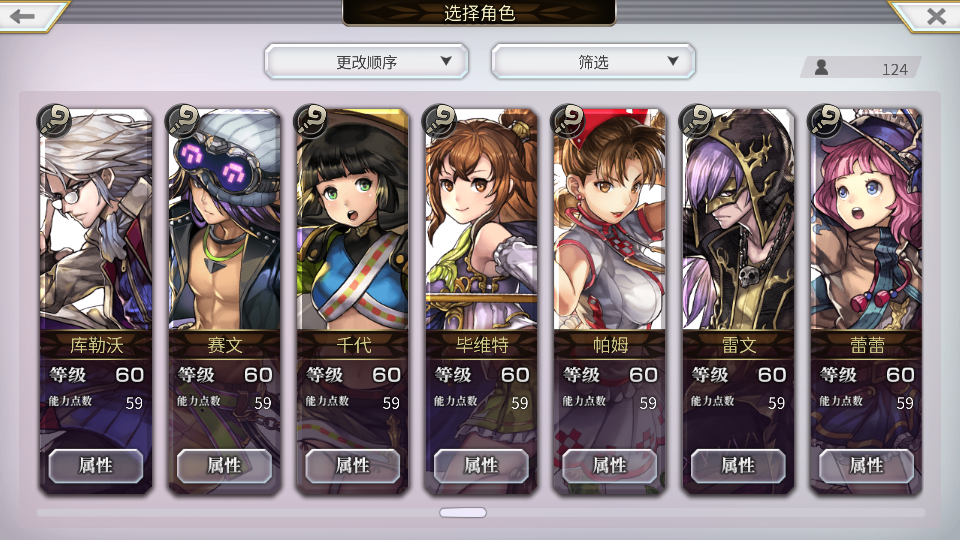Click the horizontal scrollbar handle

click(x=463, y=512)
